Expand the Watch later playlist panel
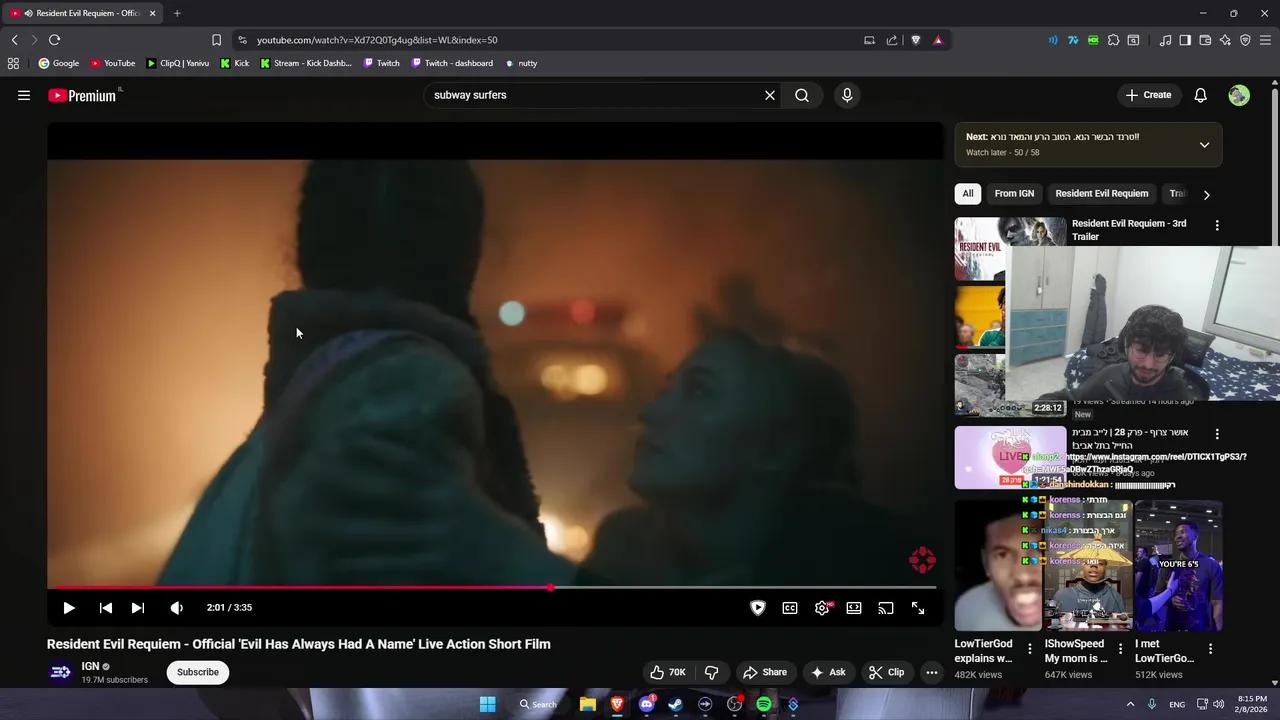 [x=1204, y=145]
